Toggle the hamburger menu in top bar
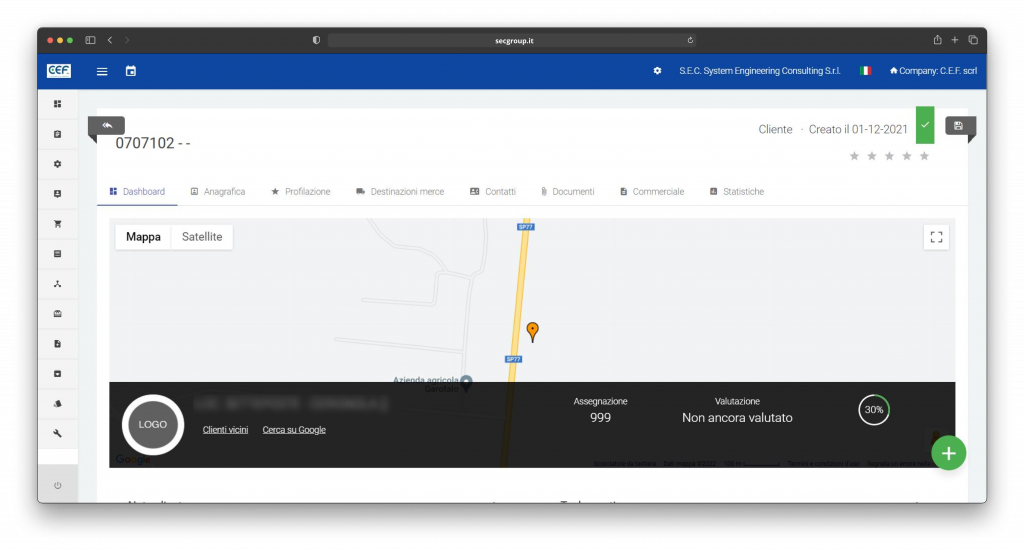Viewport: 1024px width, 550px height. [x=102, y=71]
